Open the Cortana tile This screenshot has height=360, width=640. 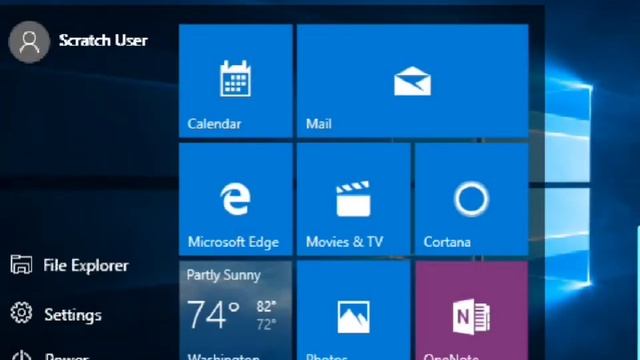[471, 199]
